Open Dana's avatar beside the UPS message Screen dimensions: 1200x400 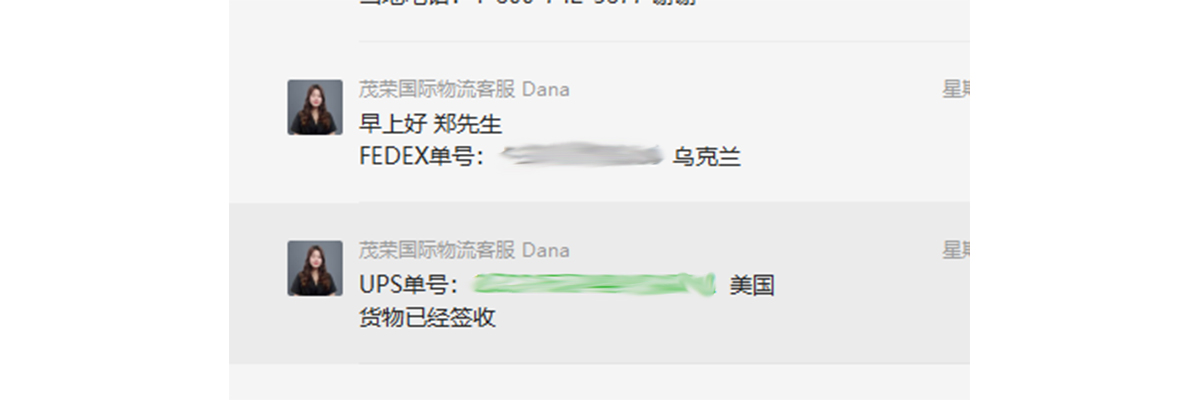pos(315,267)
